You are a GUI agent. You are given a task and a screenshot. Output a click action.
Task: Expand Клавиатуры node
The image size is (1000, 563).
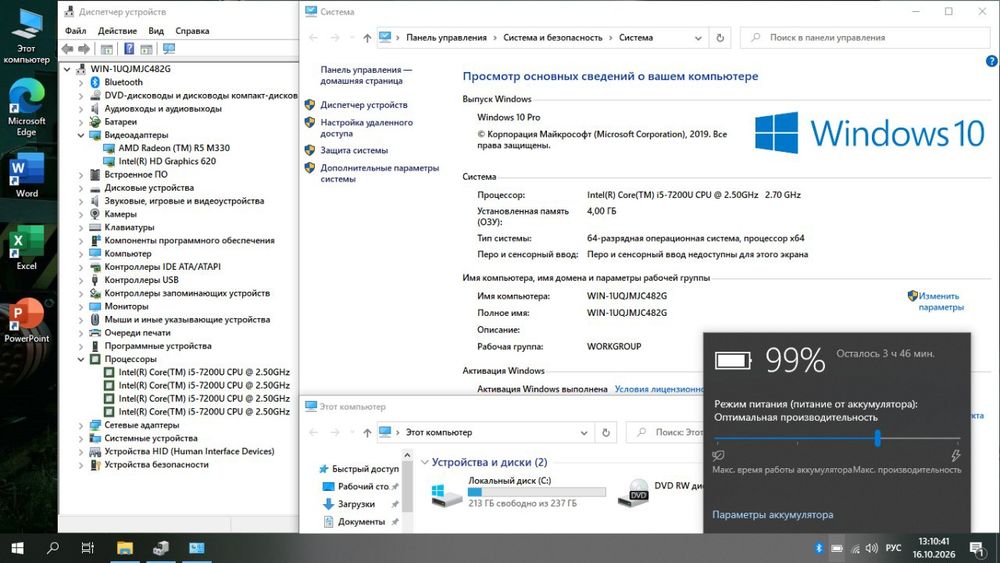click(x=80, y=228)
